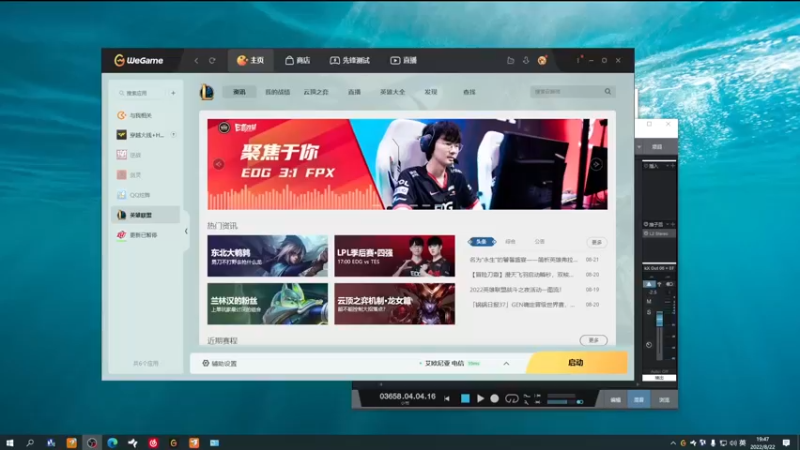800x450 pixels.
Task: Go to start in DAW transport
Action: tap(447, 398)
